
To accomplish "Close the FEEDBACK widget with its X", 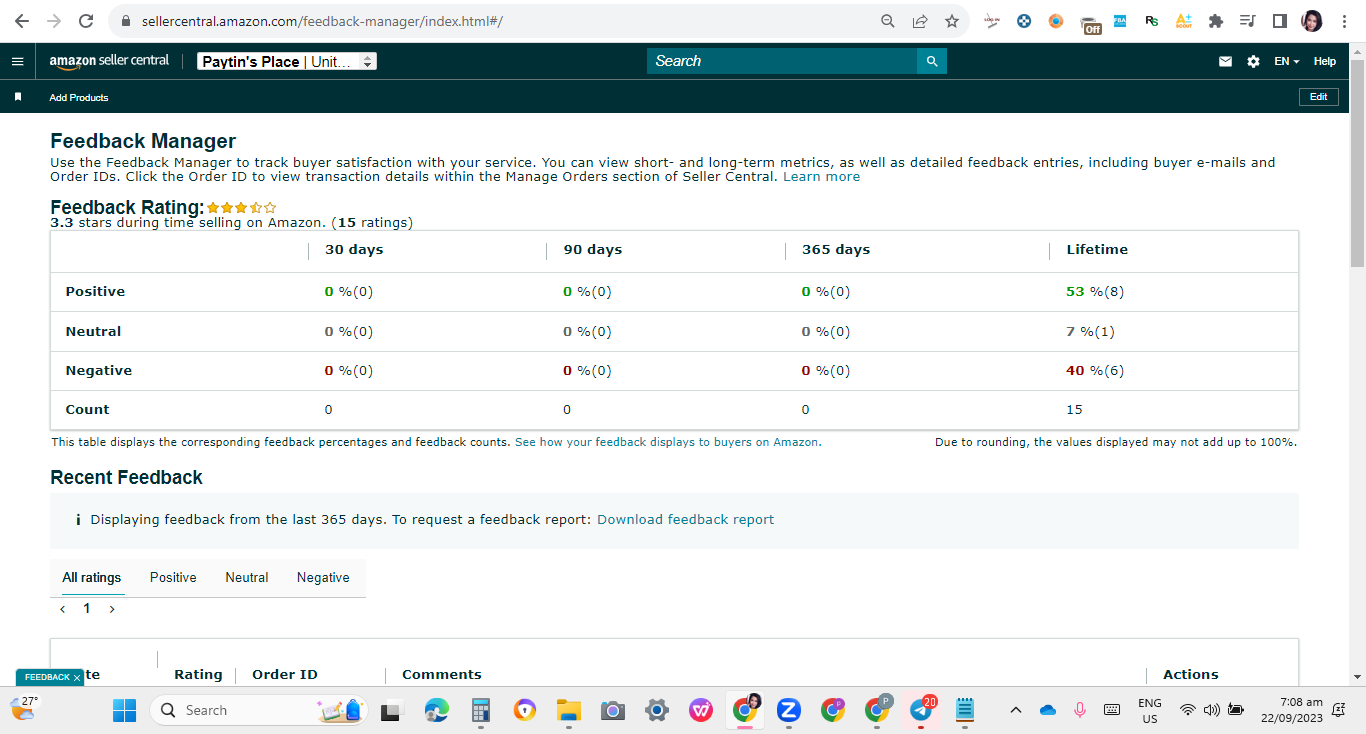I will click(77, 678).
